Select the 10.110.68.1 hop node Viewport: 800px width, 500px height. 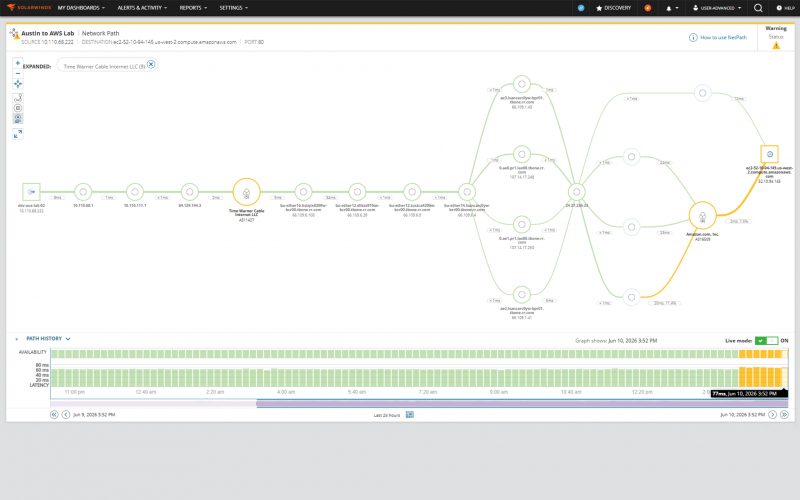click(x=83, y=192)
